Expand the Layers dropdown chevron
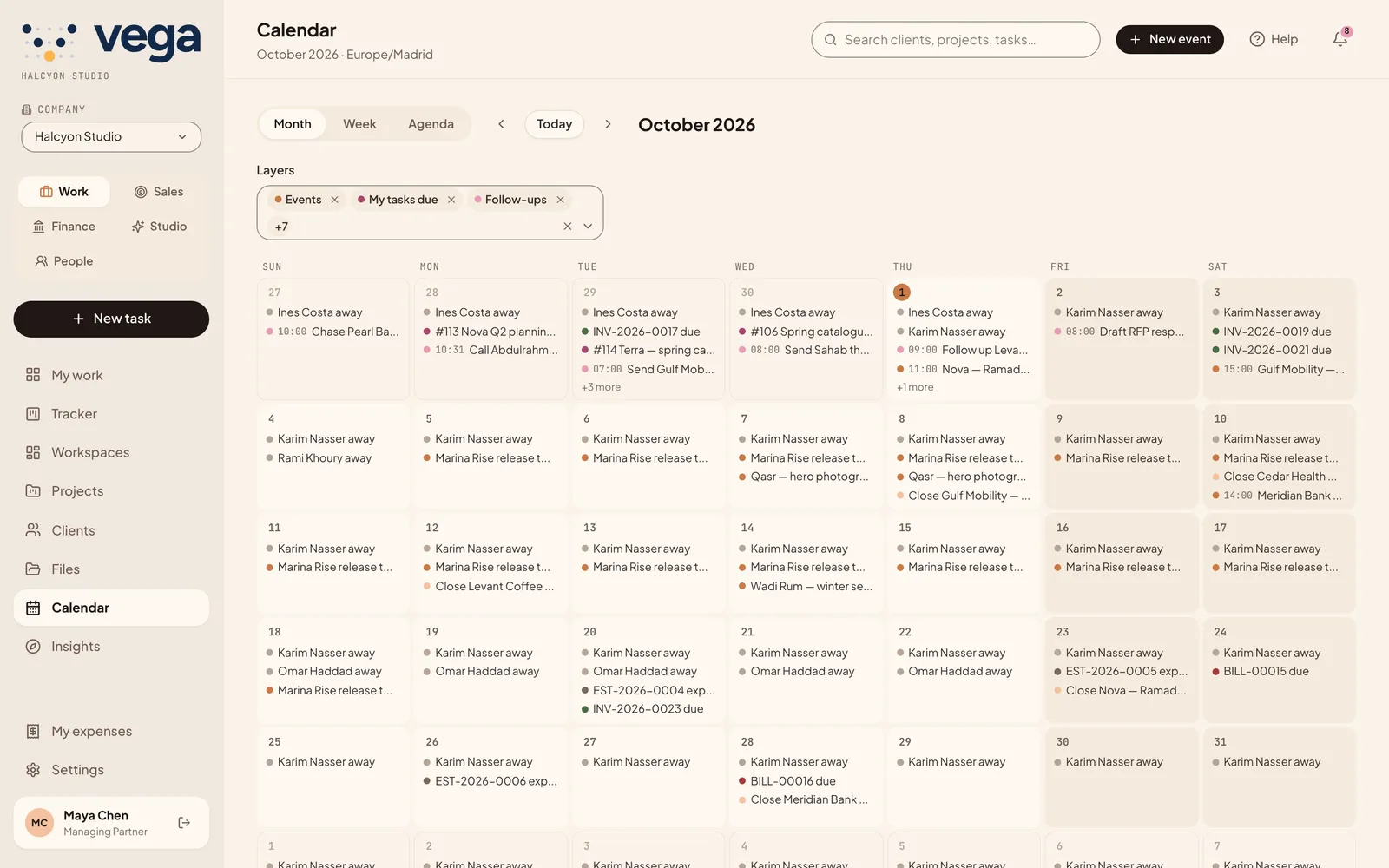 click(588, 227)
